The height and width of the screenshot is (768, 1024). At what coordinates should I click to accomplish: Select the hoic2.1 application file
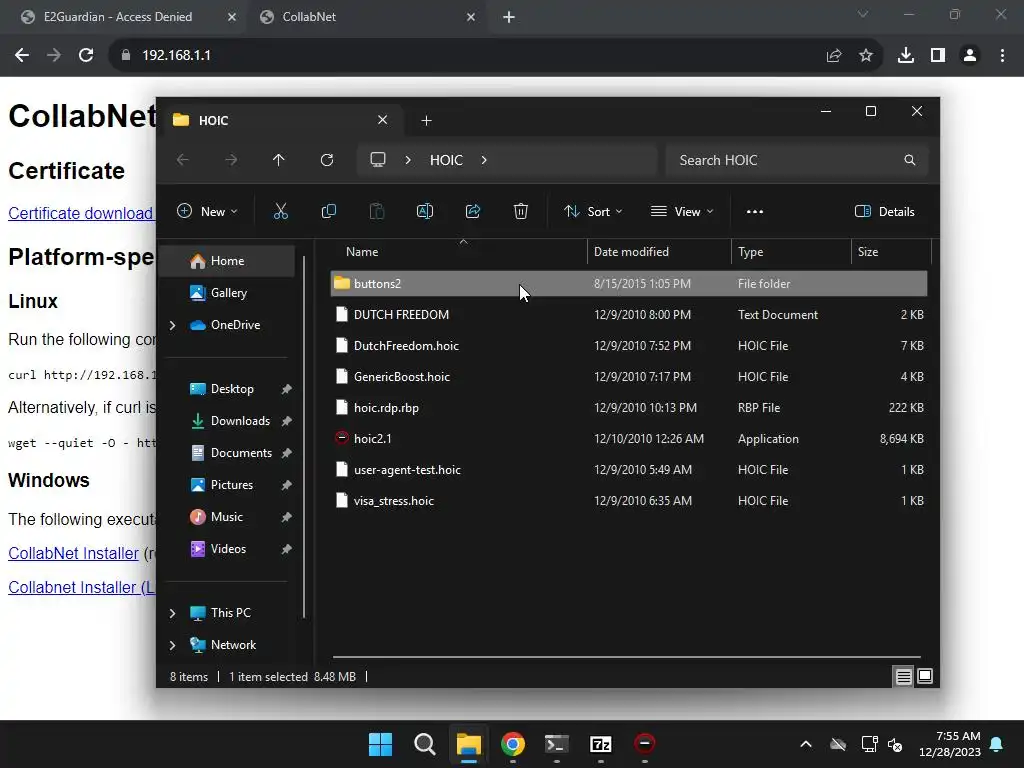629,439
